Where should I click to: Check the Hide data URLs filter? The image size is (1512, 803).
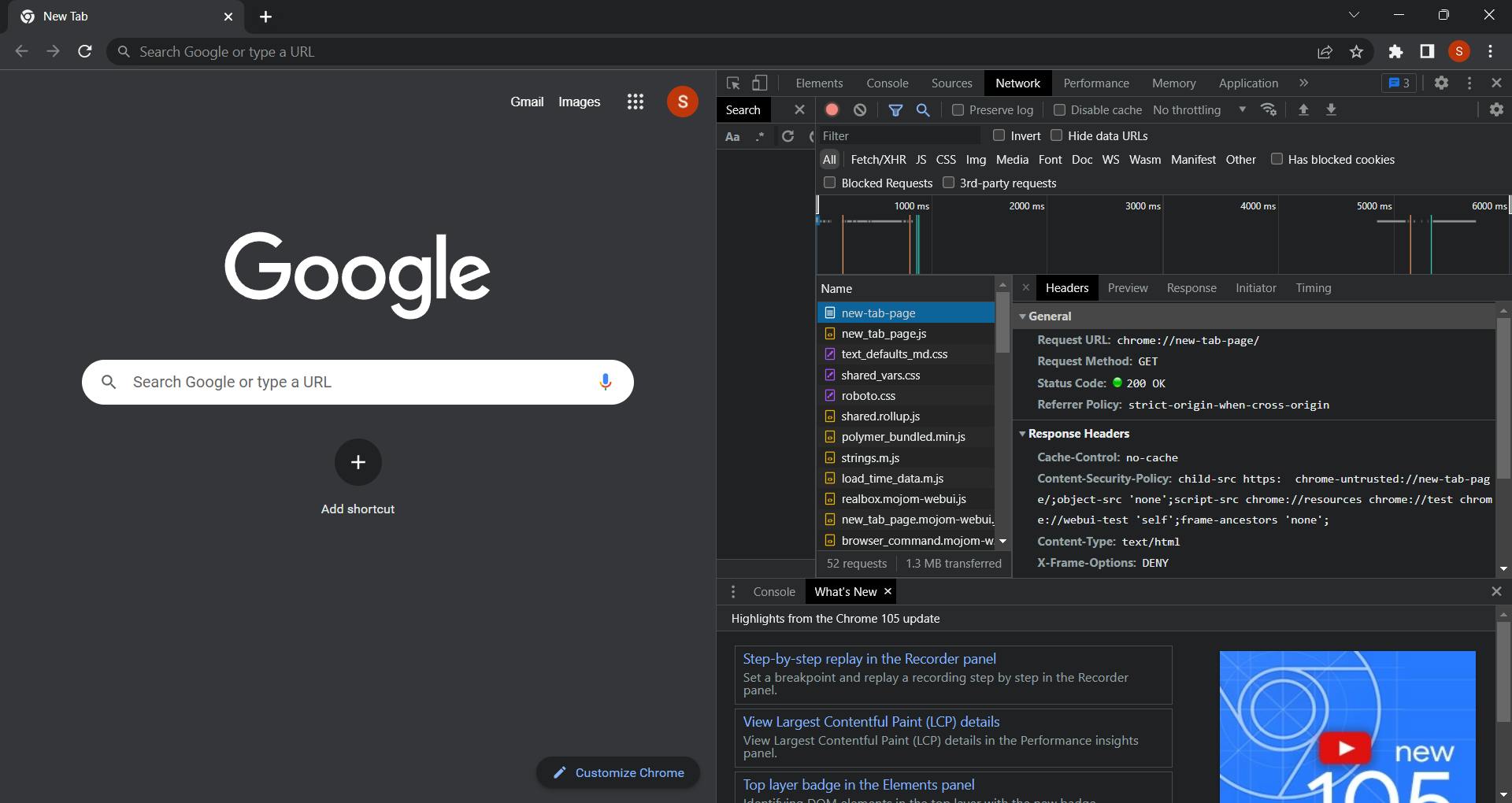click(1056, 135)
